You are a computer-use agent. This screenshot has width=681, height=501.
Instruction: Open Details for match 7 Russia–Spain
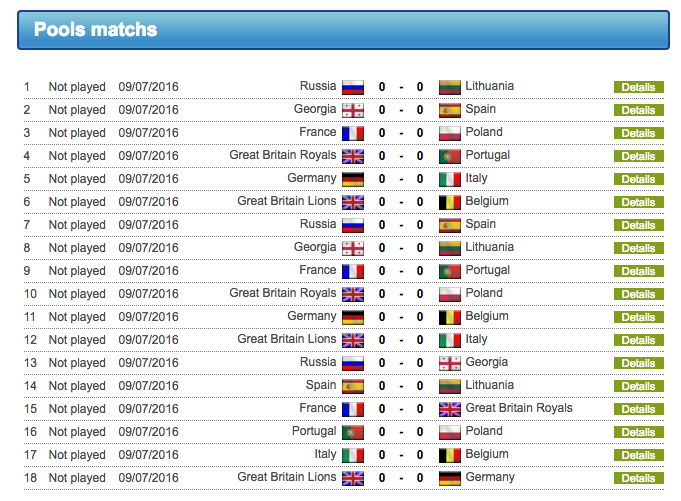click(638, 225)
